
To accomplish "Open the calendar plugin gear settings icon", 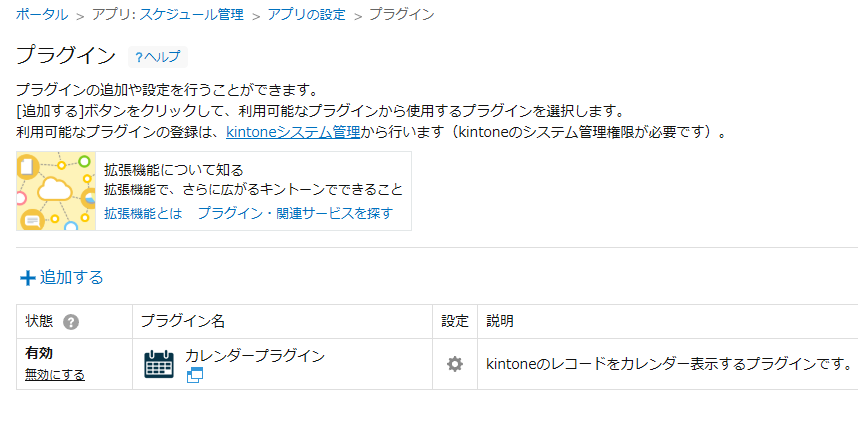I will [455, 364].
